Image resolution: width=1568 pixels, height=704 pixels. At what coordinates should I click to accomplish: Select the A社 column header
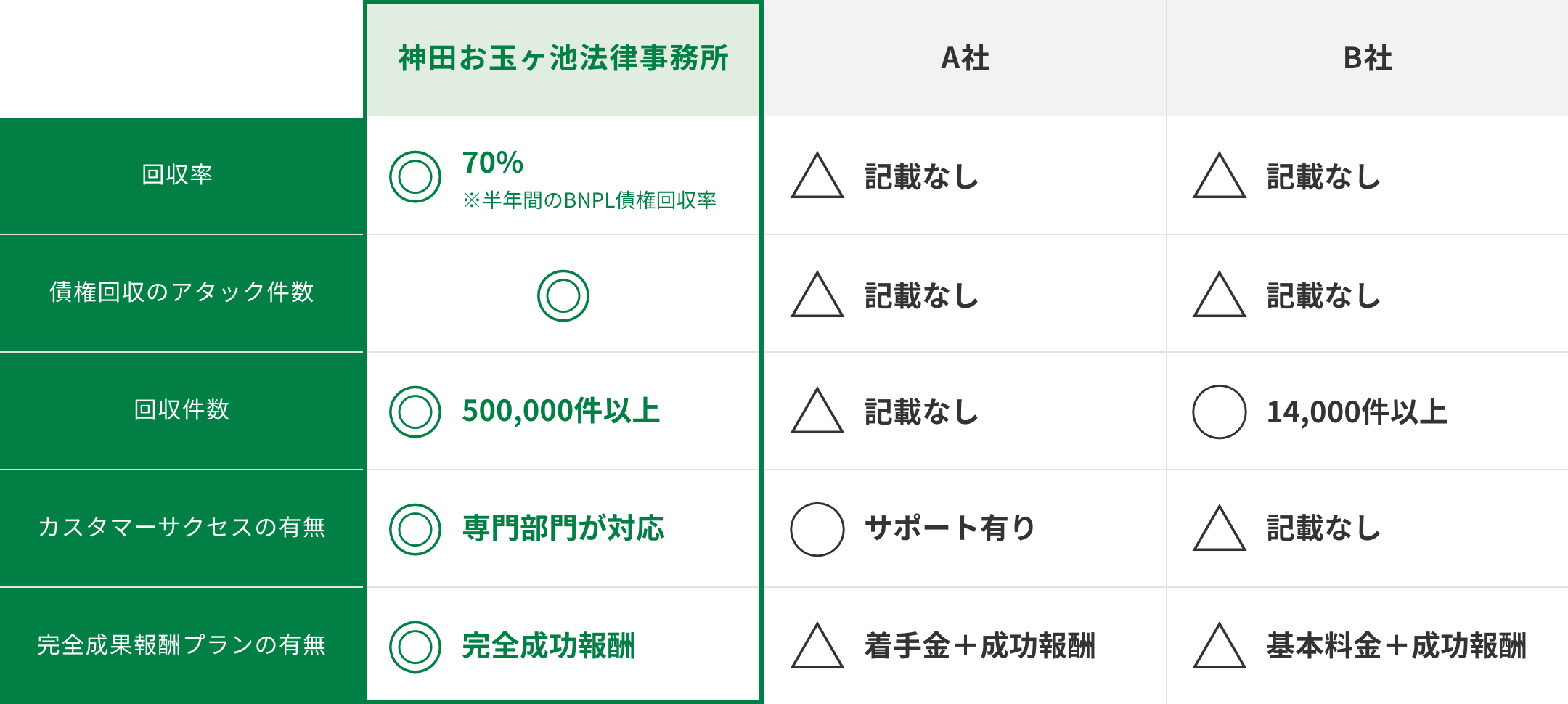pos(965,58)
